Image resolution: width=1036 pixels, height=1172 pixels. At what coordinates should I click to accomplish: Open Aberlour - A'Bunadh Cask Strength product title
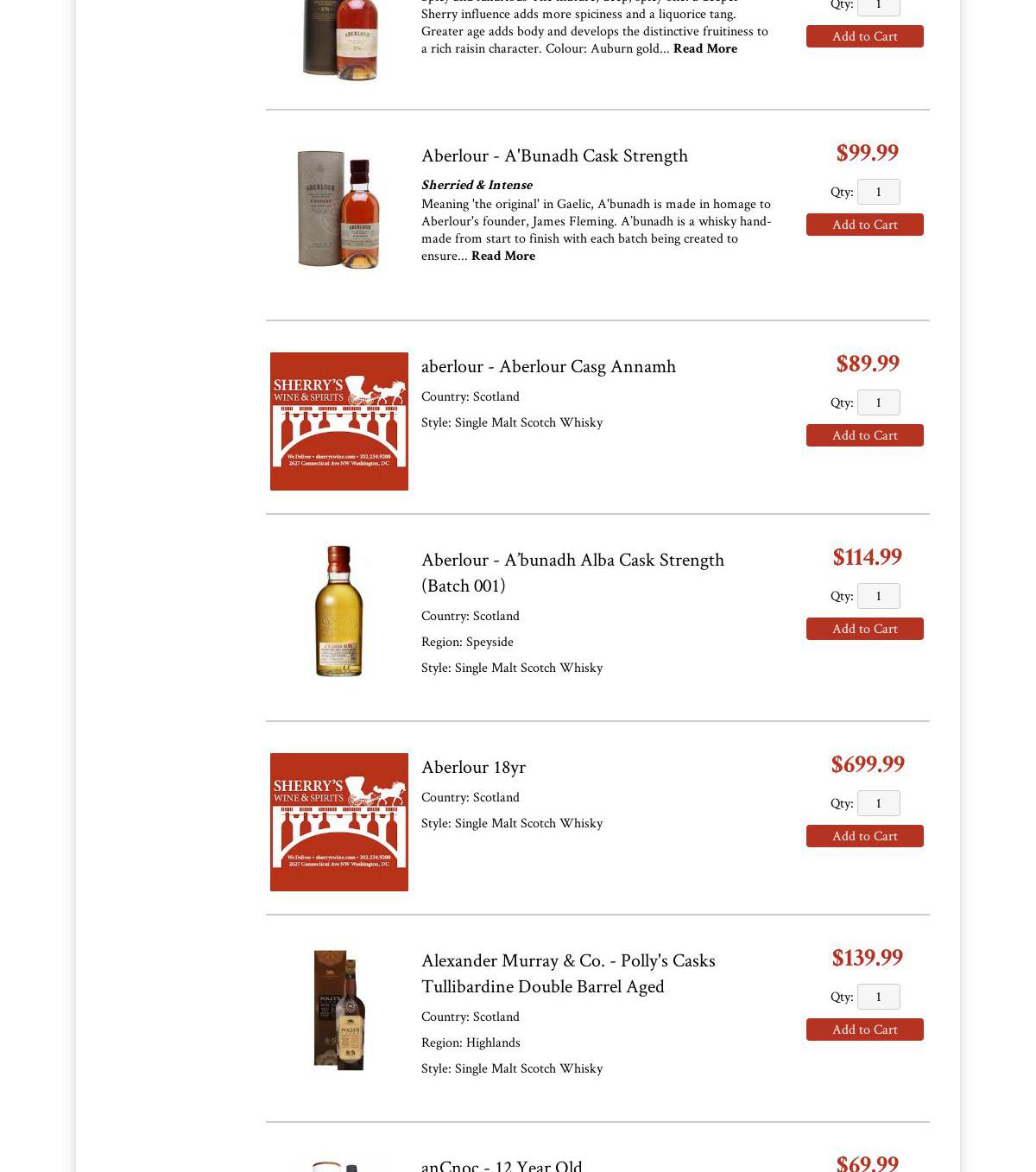click(554, 155)
